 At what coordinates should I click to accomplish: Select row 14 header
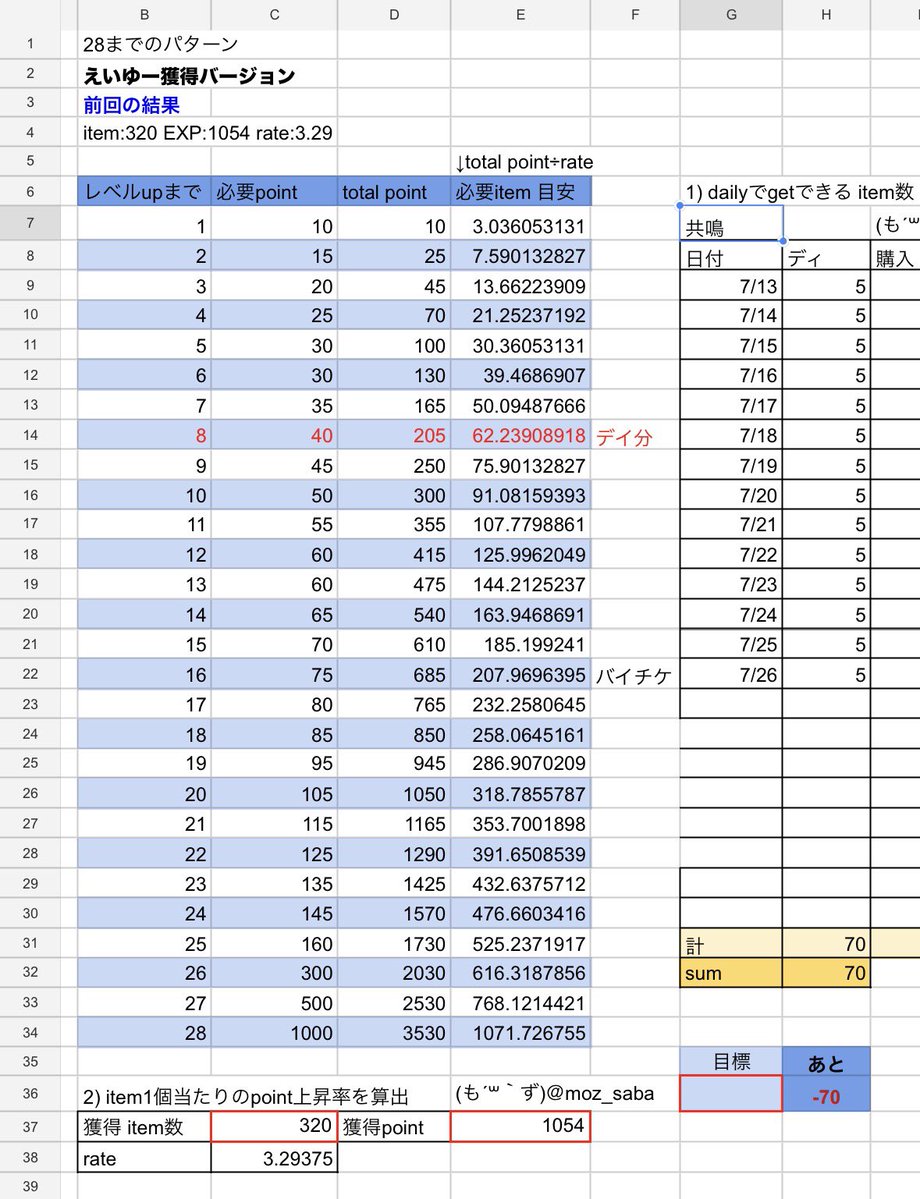coord(30,435)
